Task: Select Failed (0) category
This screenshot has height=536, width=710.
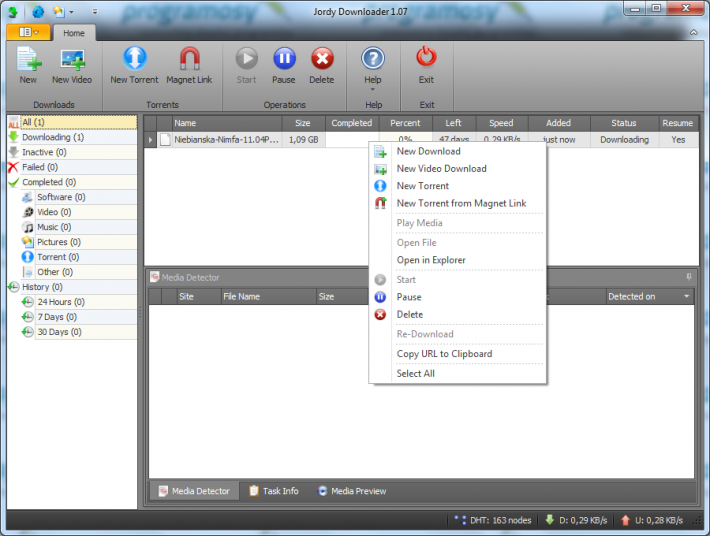Action: [x=72, y=167]
